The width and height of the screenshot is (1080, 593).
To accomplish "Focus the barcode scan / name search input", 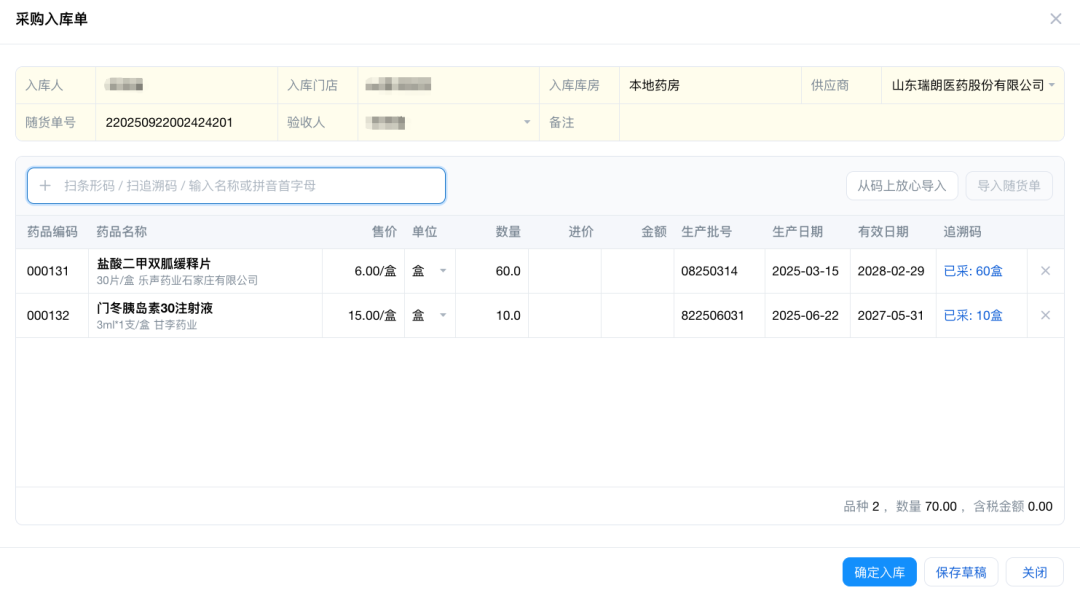I will (x=236, y=186).
